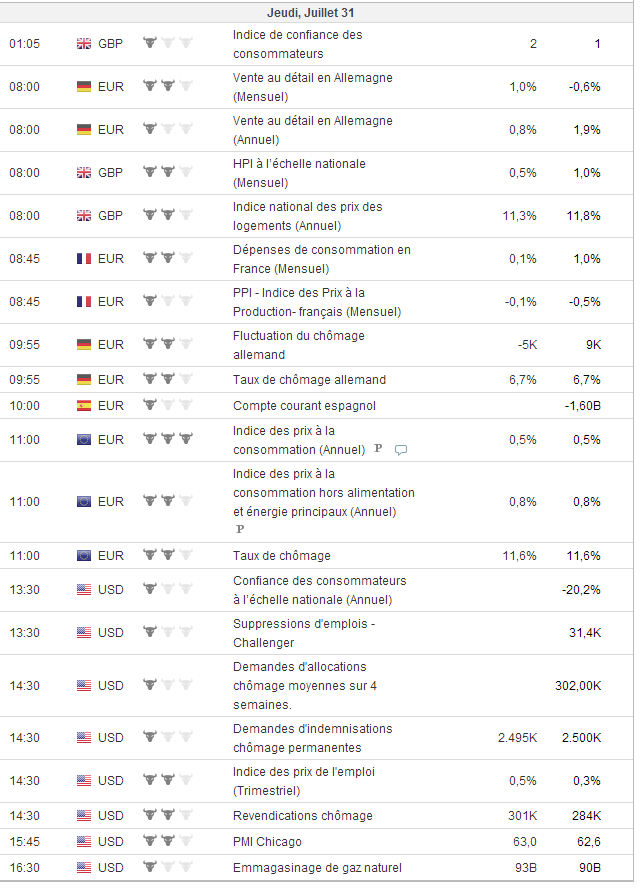View "Vente au détail en Allemagne (Mensuel)" details
641x888 pixels.
(312, 87)
